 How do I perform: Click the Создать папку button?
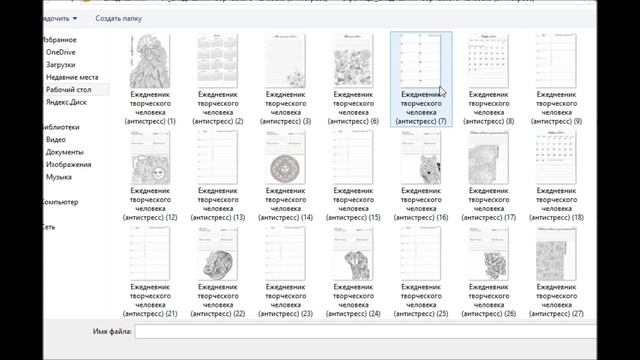tap(118, 18)
